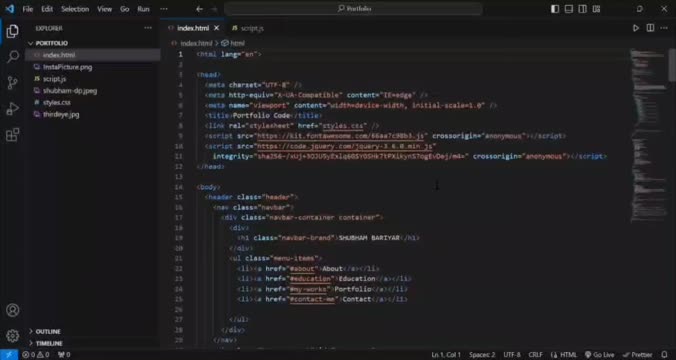
Task: Click the Run file play icon in editor toolbar
Action: pyautogui.click(x=635, y=28)
